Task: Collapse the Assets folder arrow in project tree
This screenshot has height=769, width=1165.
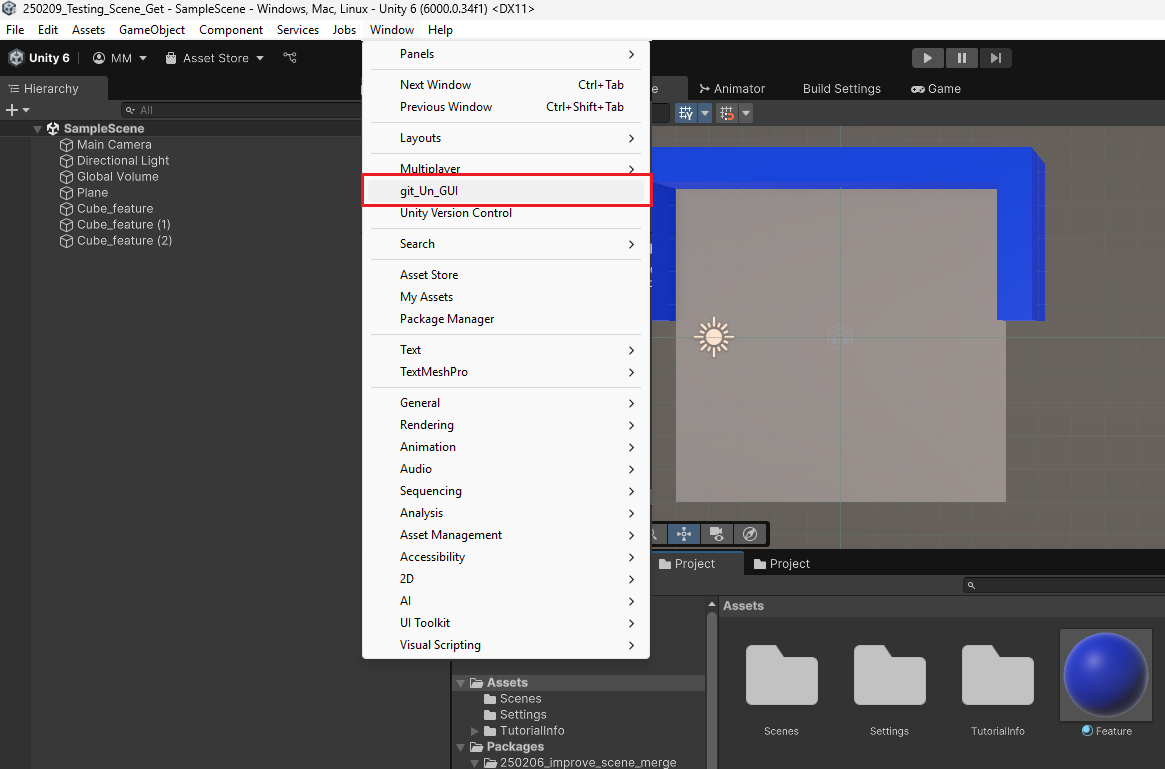Action: coord(461,683)
